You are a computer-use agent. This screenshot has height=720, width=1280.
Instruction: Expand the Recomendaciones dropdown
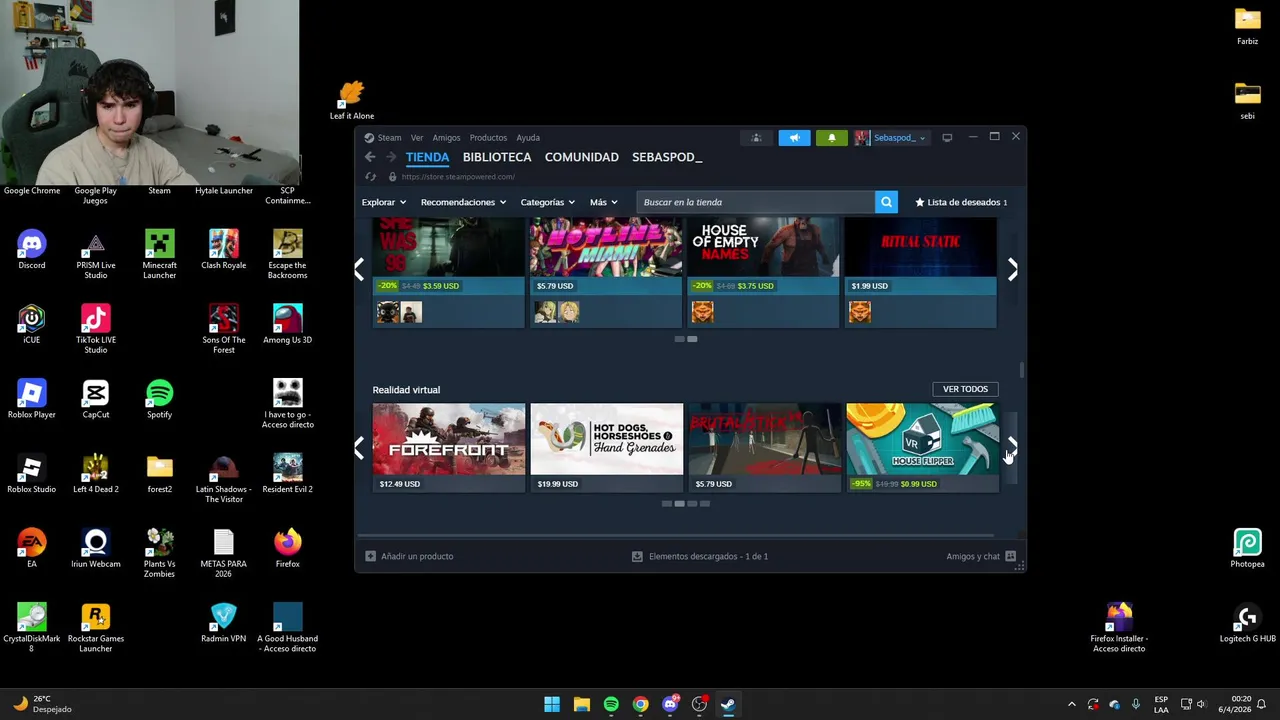pos(463,202)
